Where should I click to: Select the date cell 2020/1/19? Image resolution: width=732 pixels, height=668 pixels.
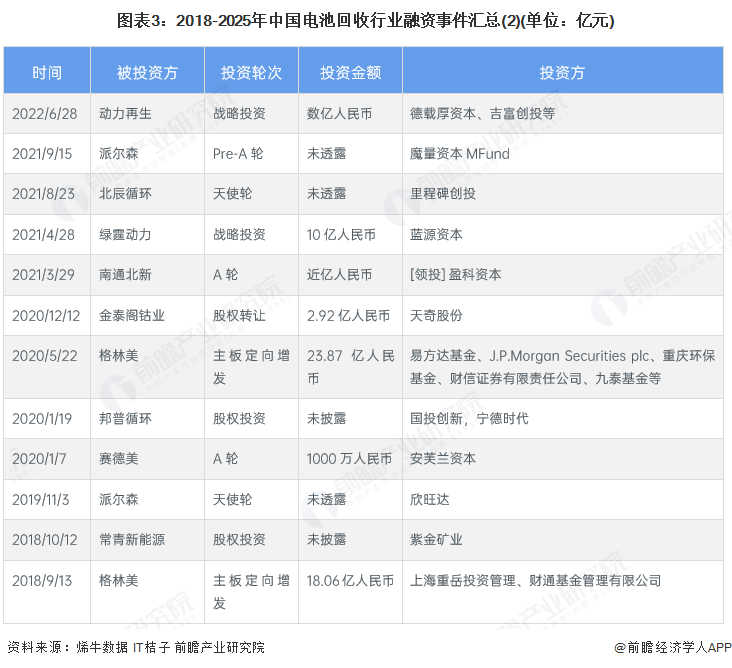[x=47, y=418]
